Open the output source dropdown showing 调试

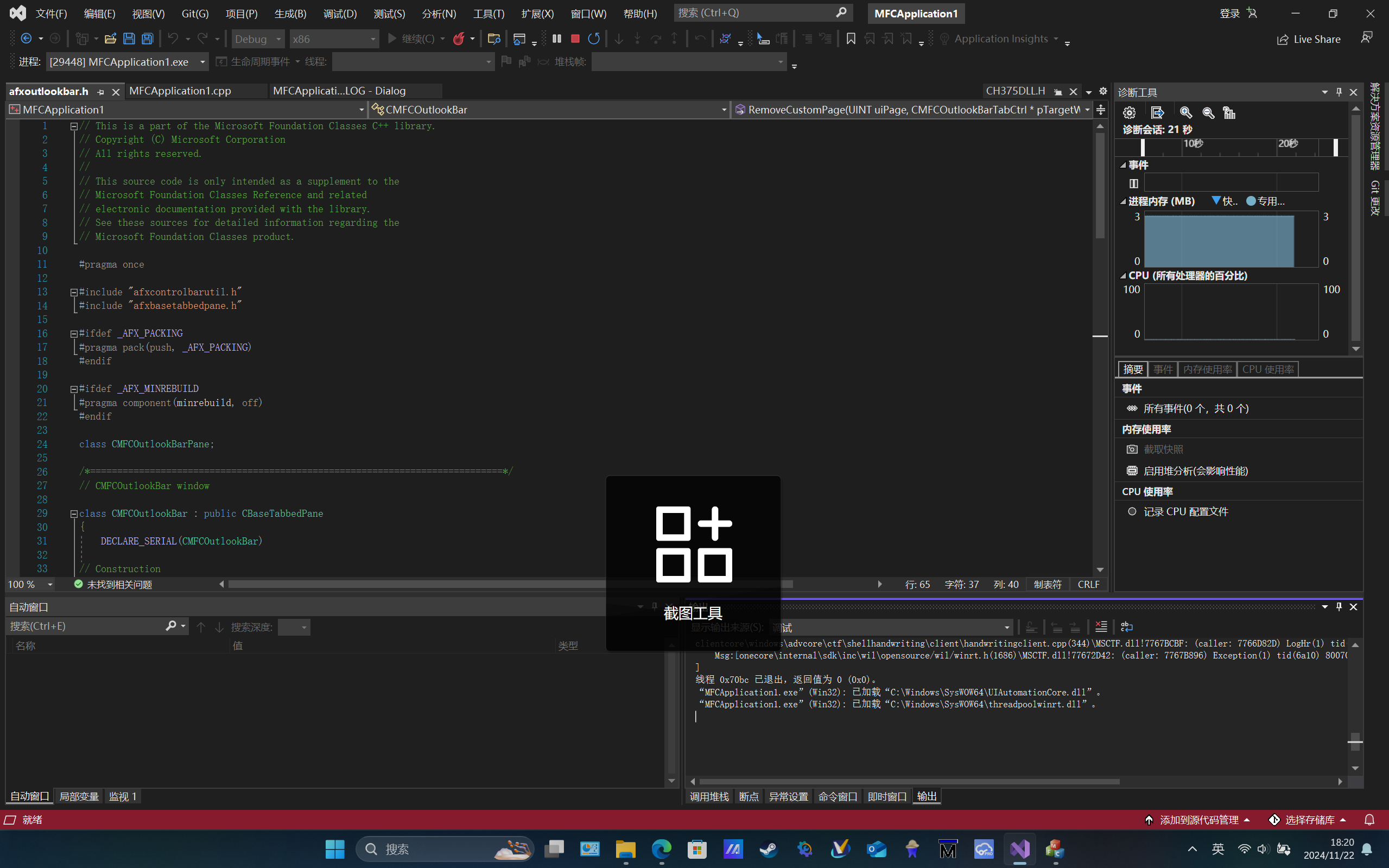click(x=891, y=628)
